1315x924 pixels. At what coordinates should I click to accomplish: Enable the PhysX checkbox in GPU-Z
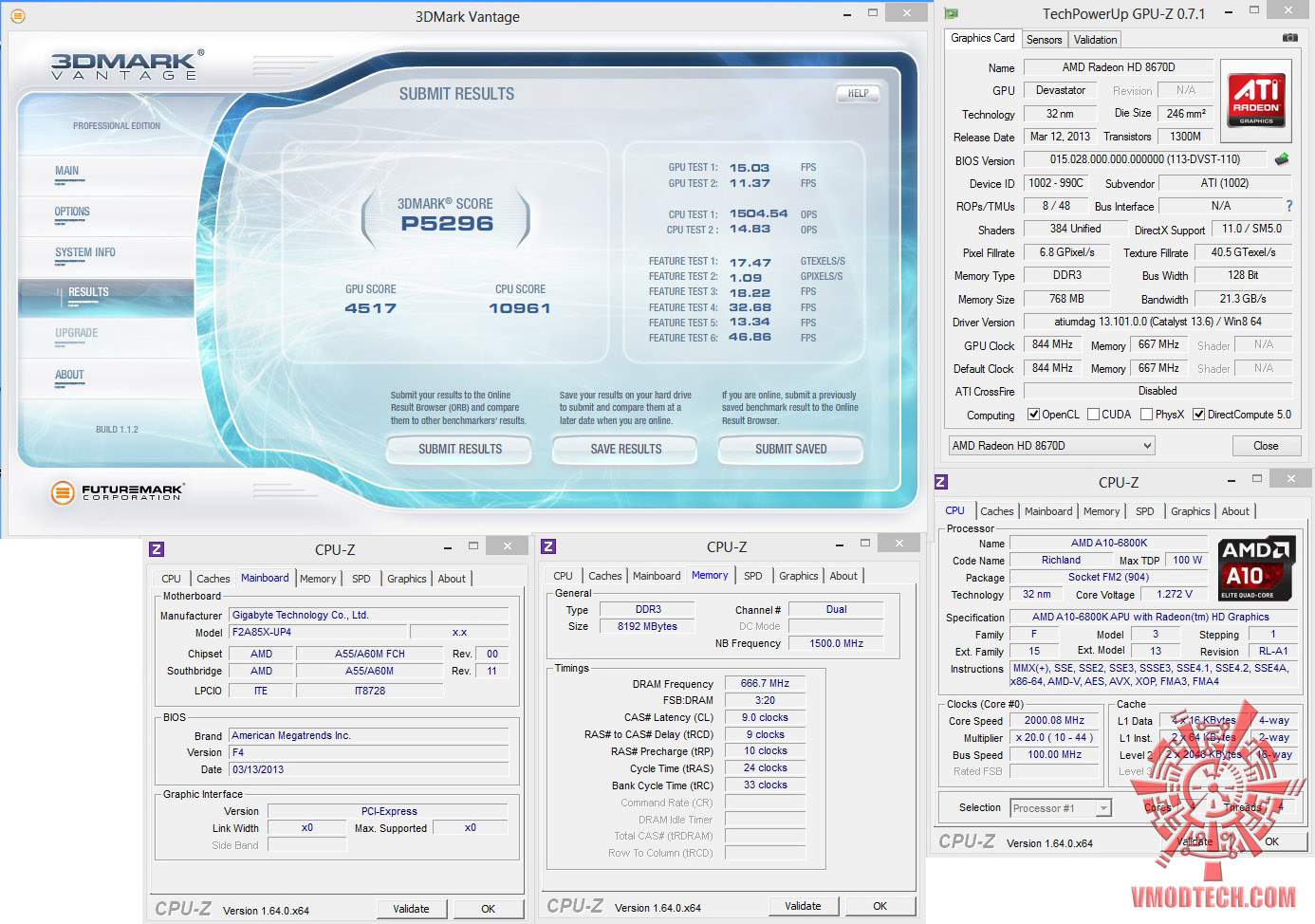tap(1146, 415)
